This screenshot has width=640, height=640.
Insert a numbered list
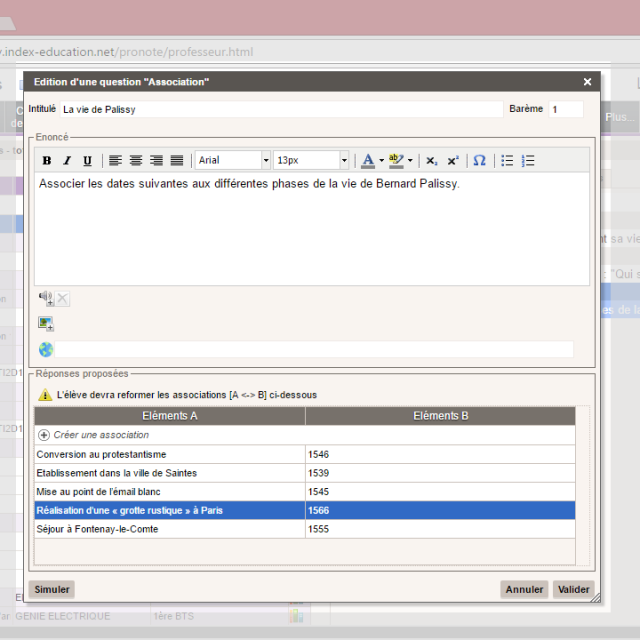(x=528, y=161)
